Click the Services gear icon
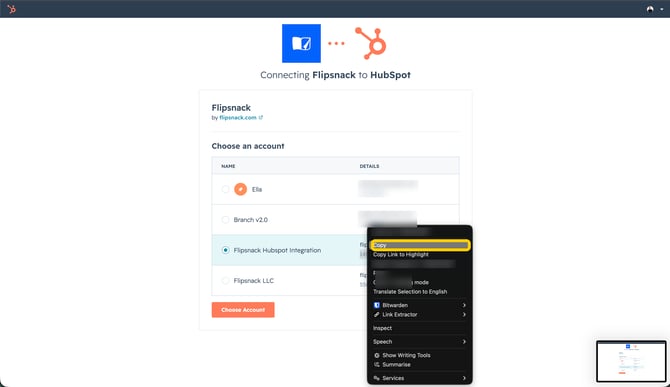This screenshot has height=387, width=670. pos(376,378)
